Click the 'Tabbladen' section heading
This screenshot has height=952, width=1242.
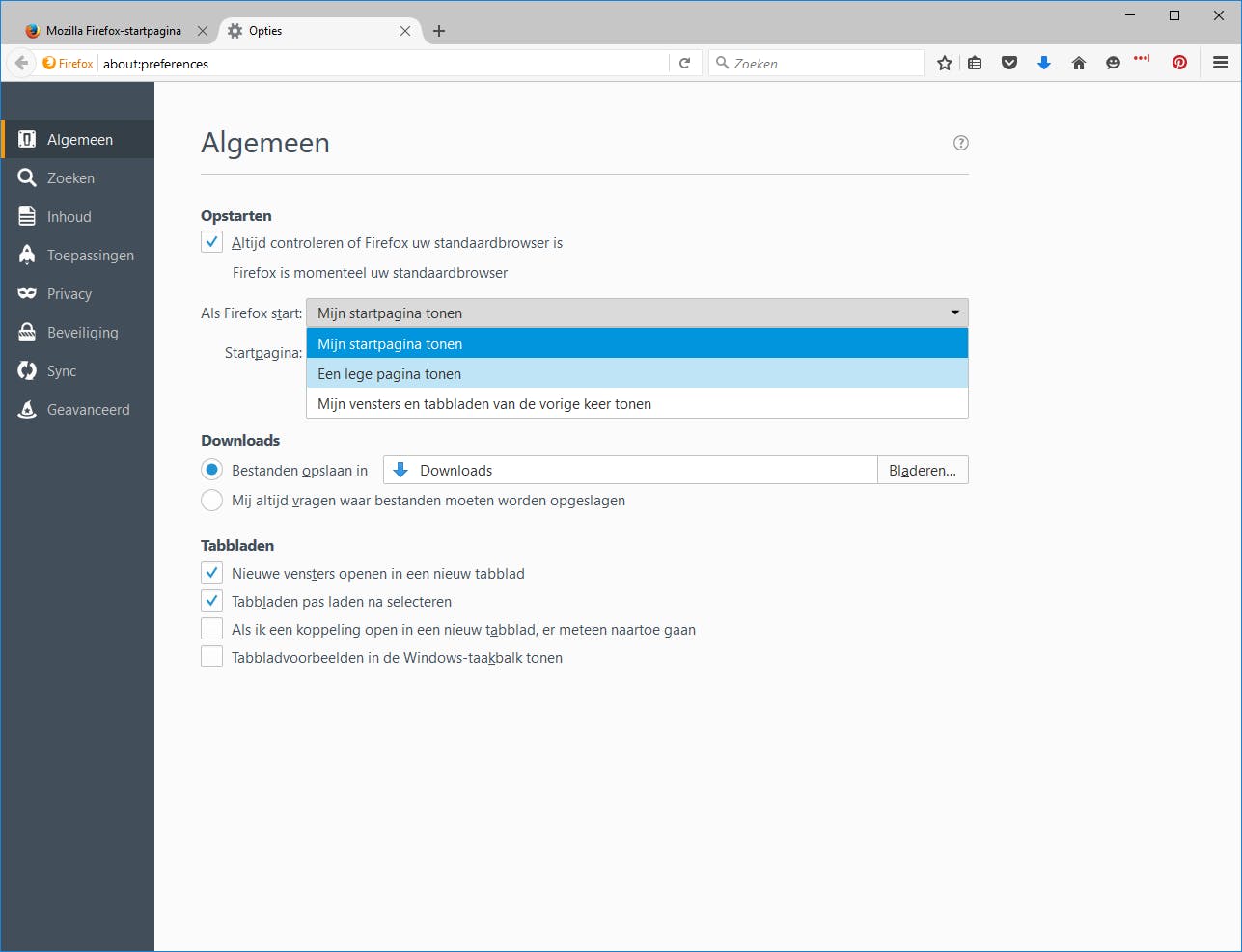237,546
